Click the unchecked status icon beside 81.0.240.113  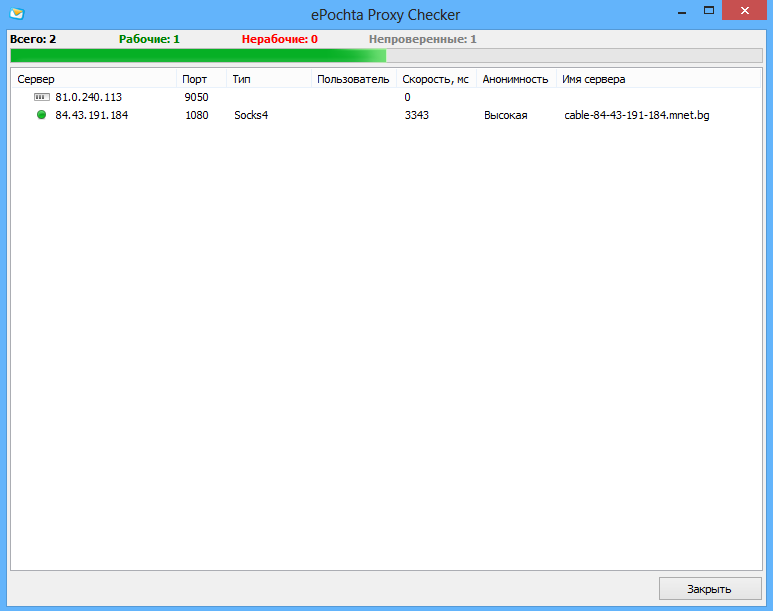tap(41, 97)
